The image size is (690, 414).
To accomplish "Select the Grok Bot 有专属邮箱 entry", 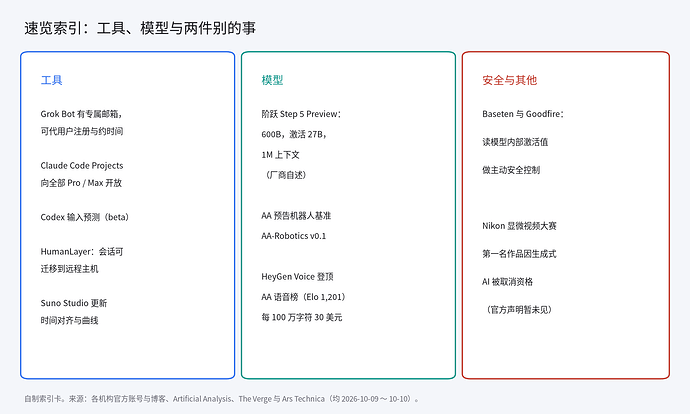I will point(81,114).
